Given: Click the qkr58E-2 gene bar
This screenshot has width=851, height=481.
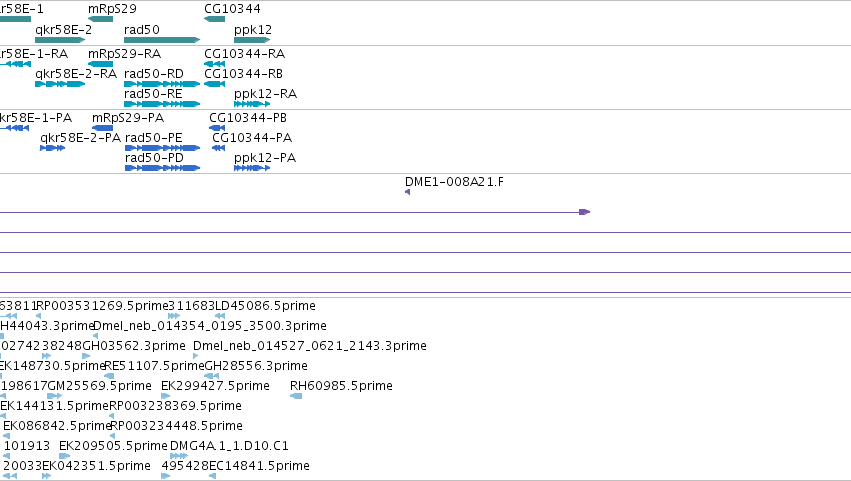Looking at the screenshot, I should point(60,40).
